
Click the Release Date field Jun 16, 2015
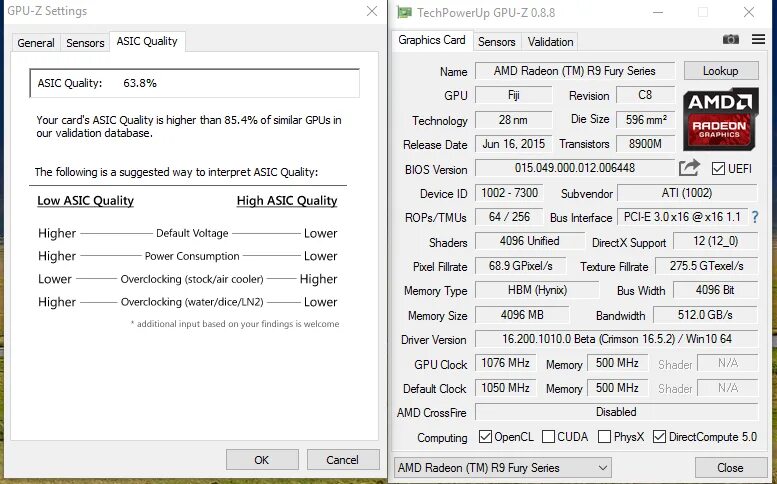click(513, 144)
